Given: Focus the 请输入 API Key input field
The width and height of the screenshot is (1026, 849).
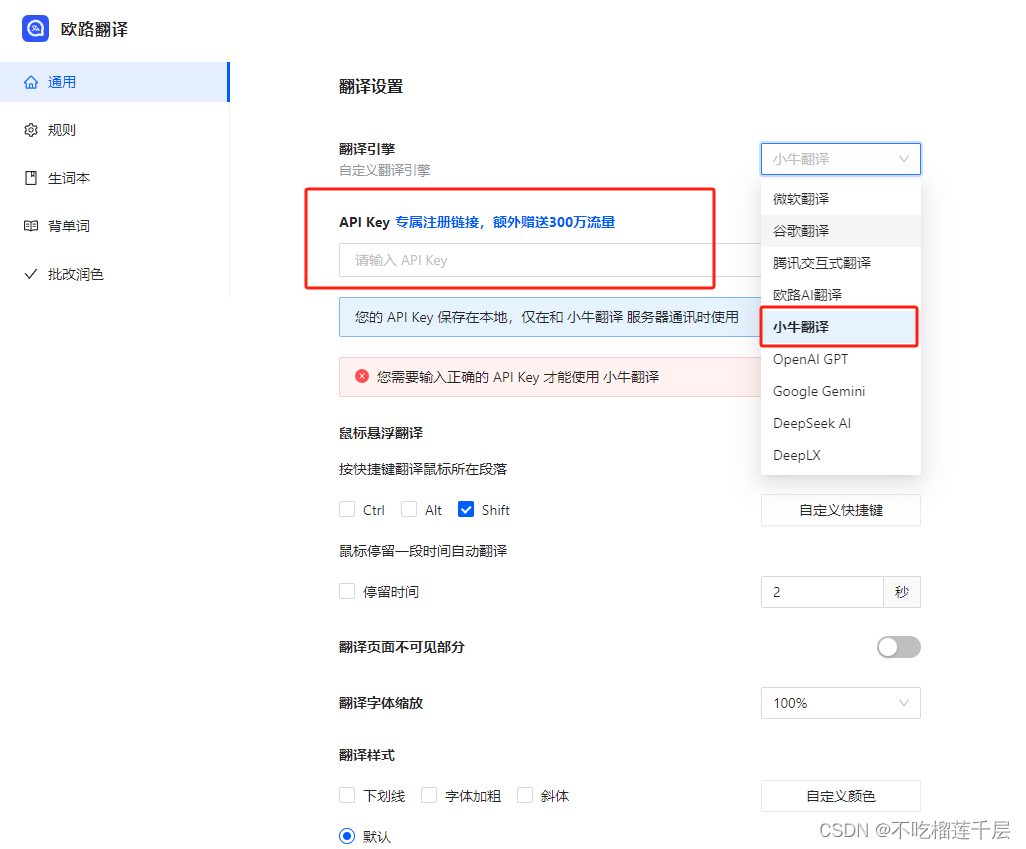Looking at the screenshot, I should coord(550,261).
